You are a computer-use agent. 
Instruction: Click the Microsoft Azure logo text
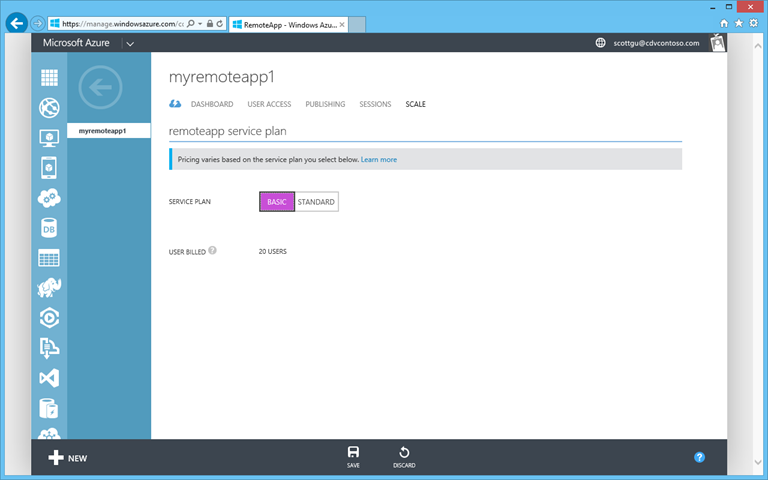pyautogui.click(x=76, y=43)
